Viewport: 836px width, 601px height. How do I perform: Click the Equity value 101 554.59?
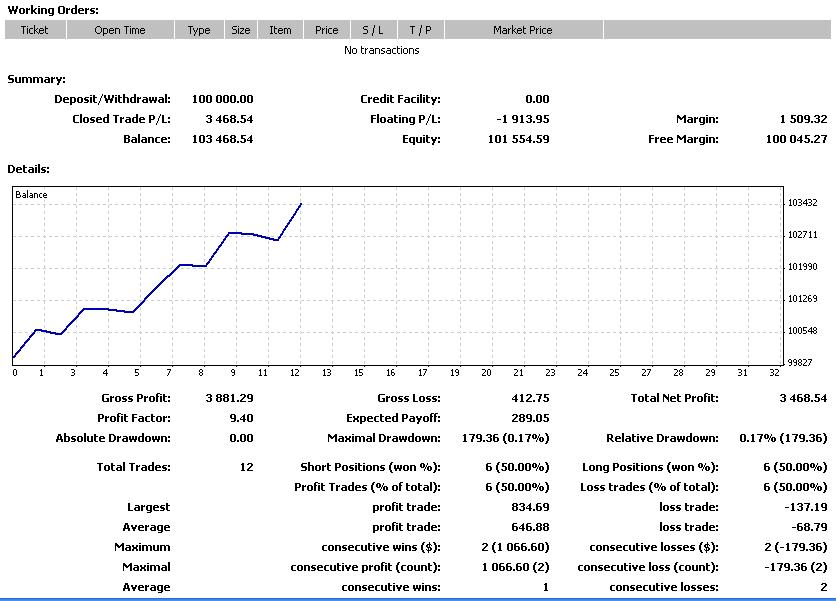pos(518,139)
